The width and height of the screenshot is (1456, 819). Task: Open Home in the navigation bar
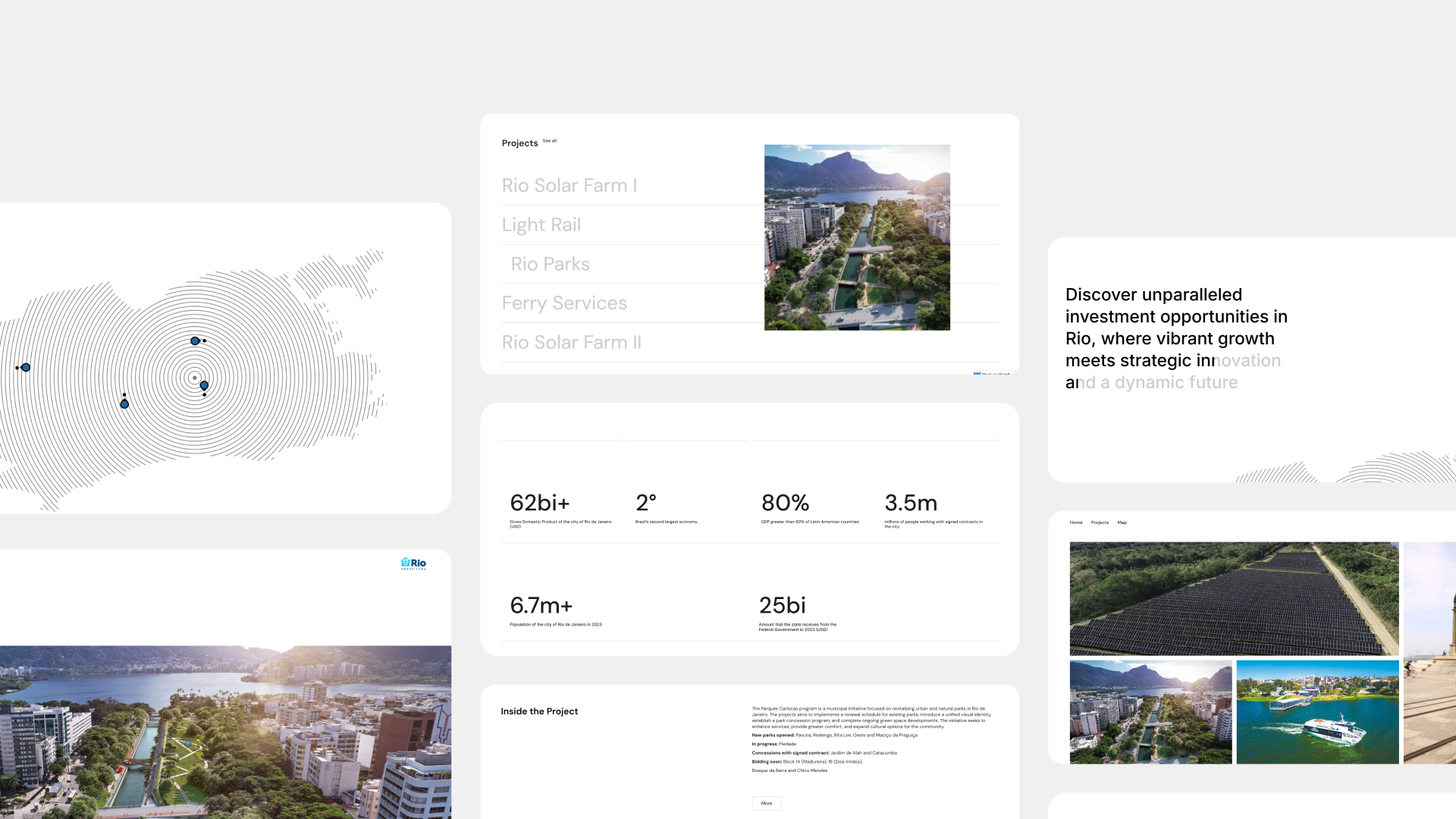click(x=1076, y=522)
